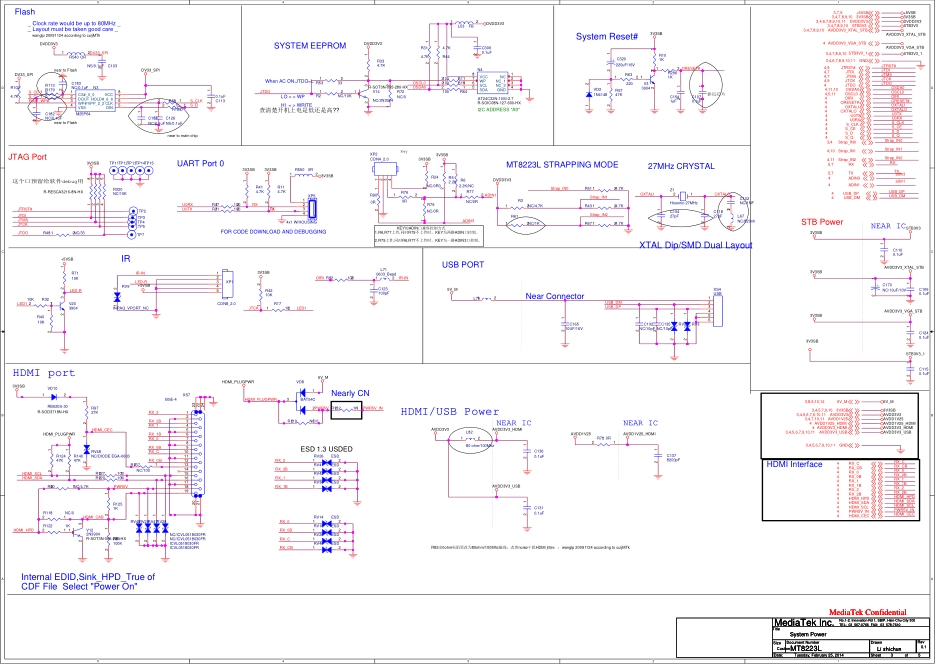Select the STB Power section label
Image resolution: width=950 pixels, height=672 pixels.
(x=821, y=221)
